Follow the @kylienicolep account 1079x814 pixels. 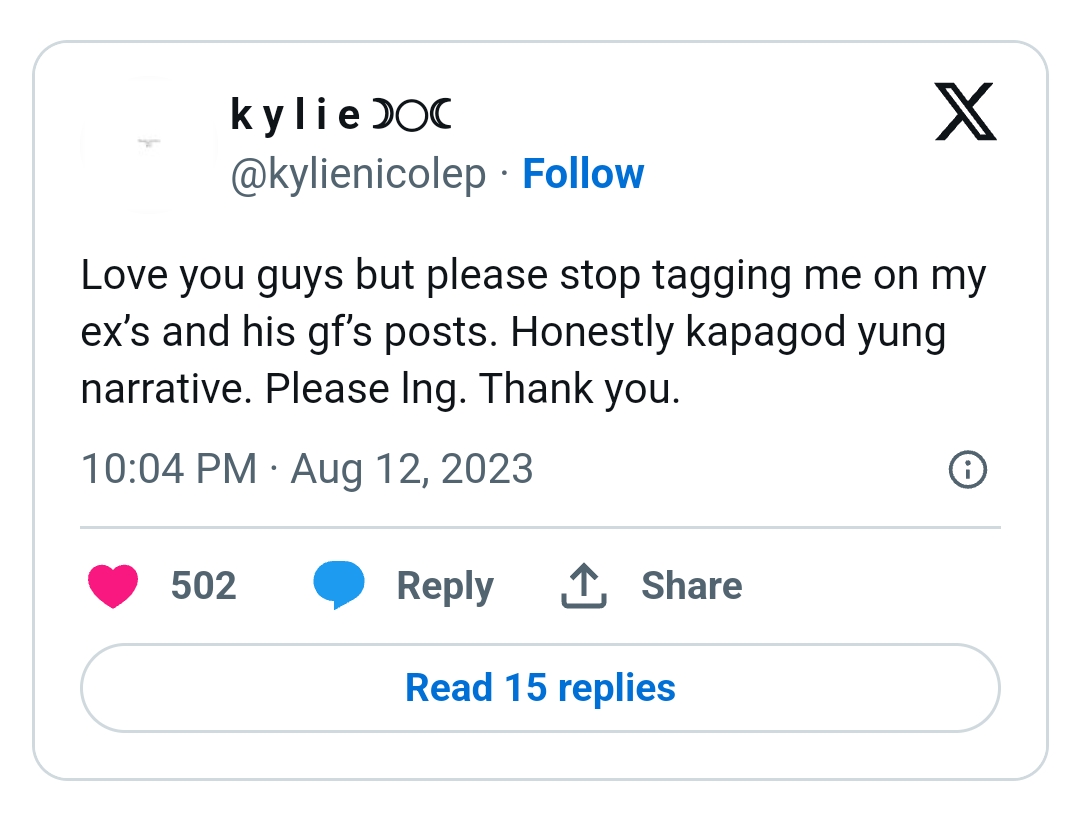[583, 174]
